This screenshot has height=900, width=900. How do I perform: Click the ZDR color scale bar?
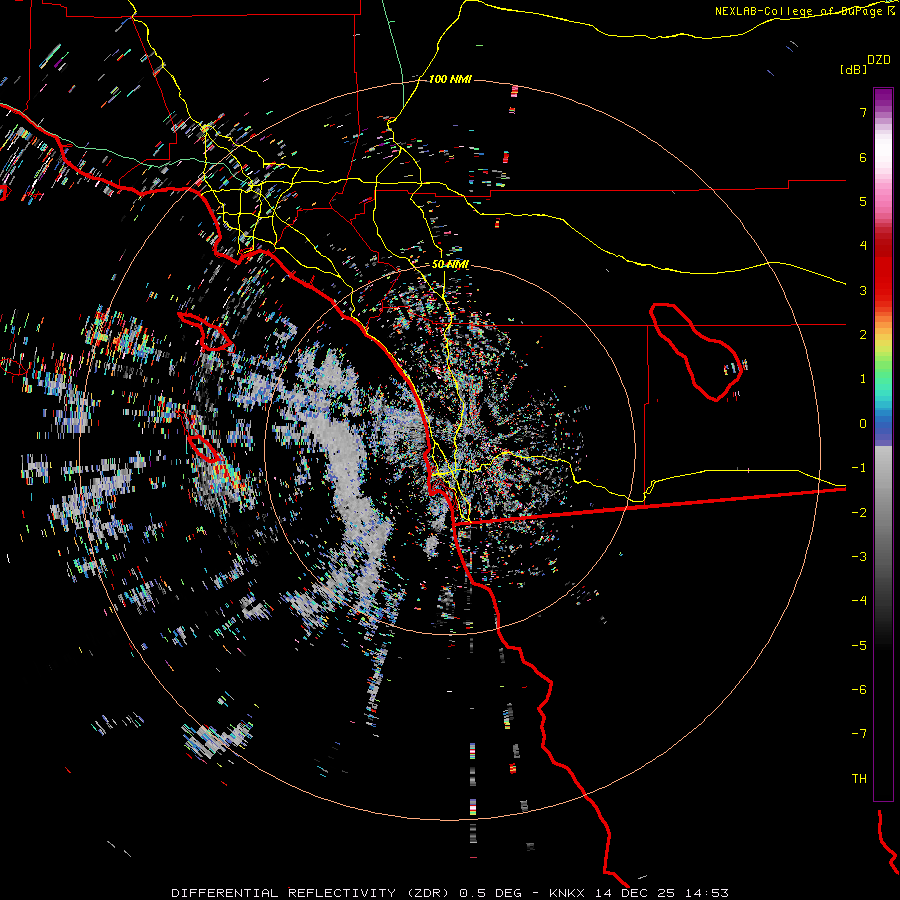[883, 444]
